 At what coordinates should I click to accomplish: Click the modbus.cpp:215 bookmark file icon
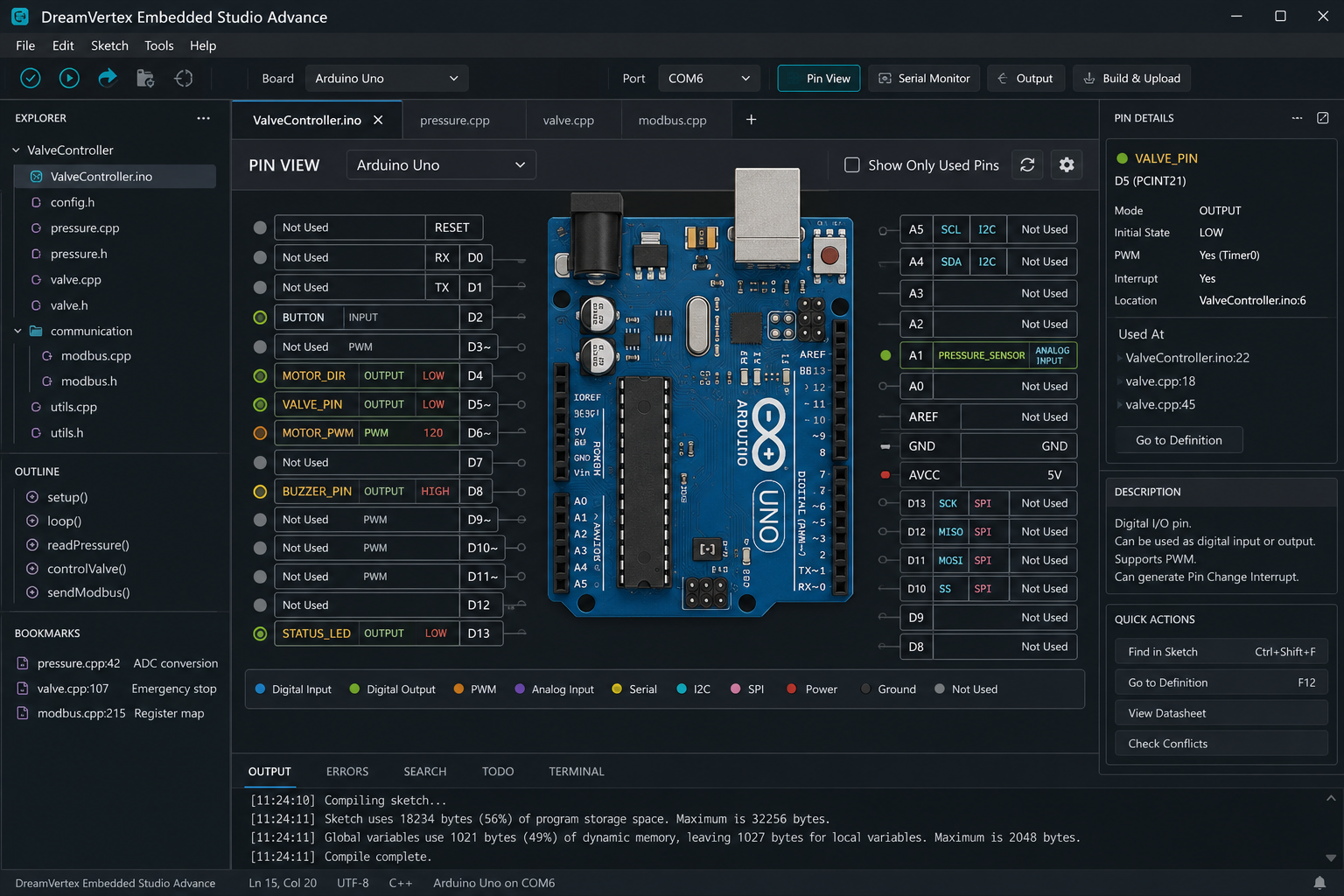[23, 713]
